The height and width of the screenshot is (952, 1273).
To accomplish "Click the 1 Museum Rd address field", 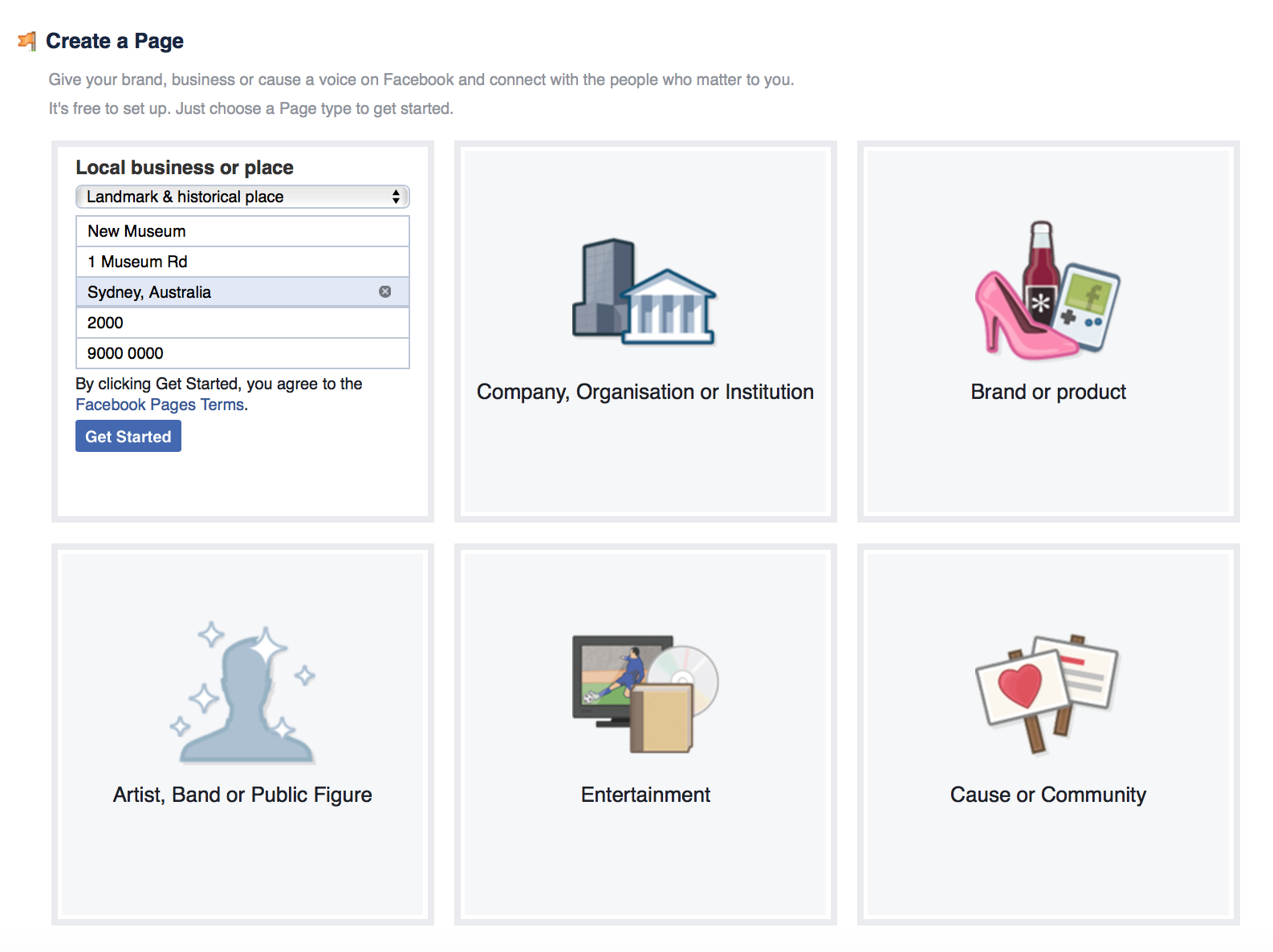I will click(x=242, y=262).
